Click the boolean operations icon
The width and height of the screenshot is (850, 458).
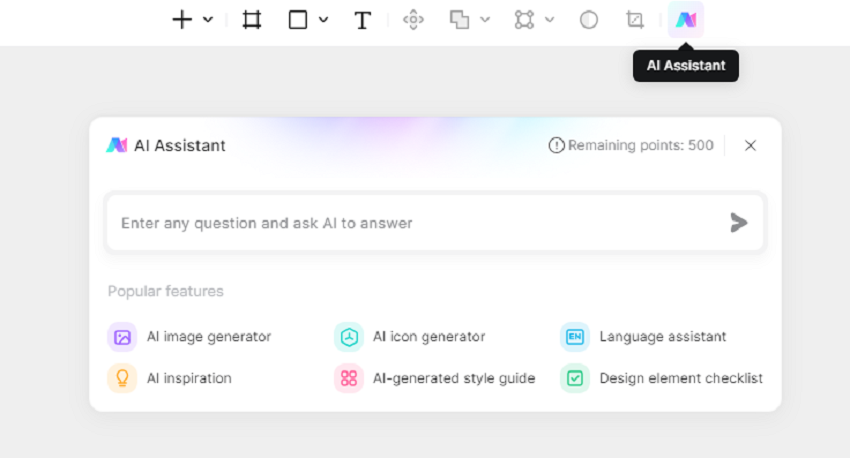459,20
